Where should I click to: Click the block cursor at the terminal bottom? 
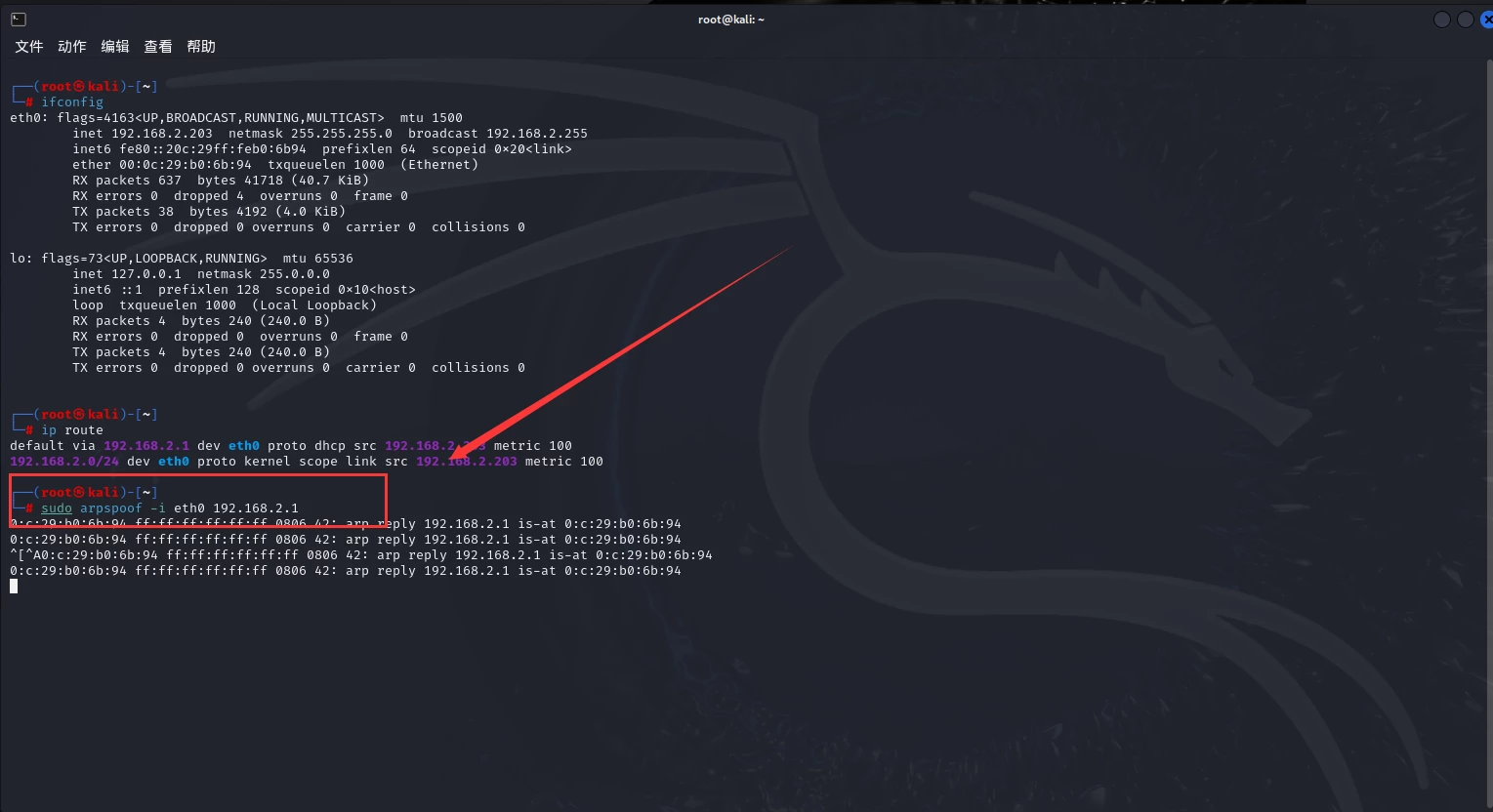click(x=14, y=586)
